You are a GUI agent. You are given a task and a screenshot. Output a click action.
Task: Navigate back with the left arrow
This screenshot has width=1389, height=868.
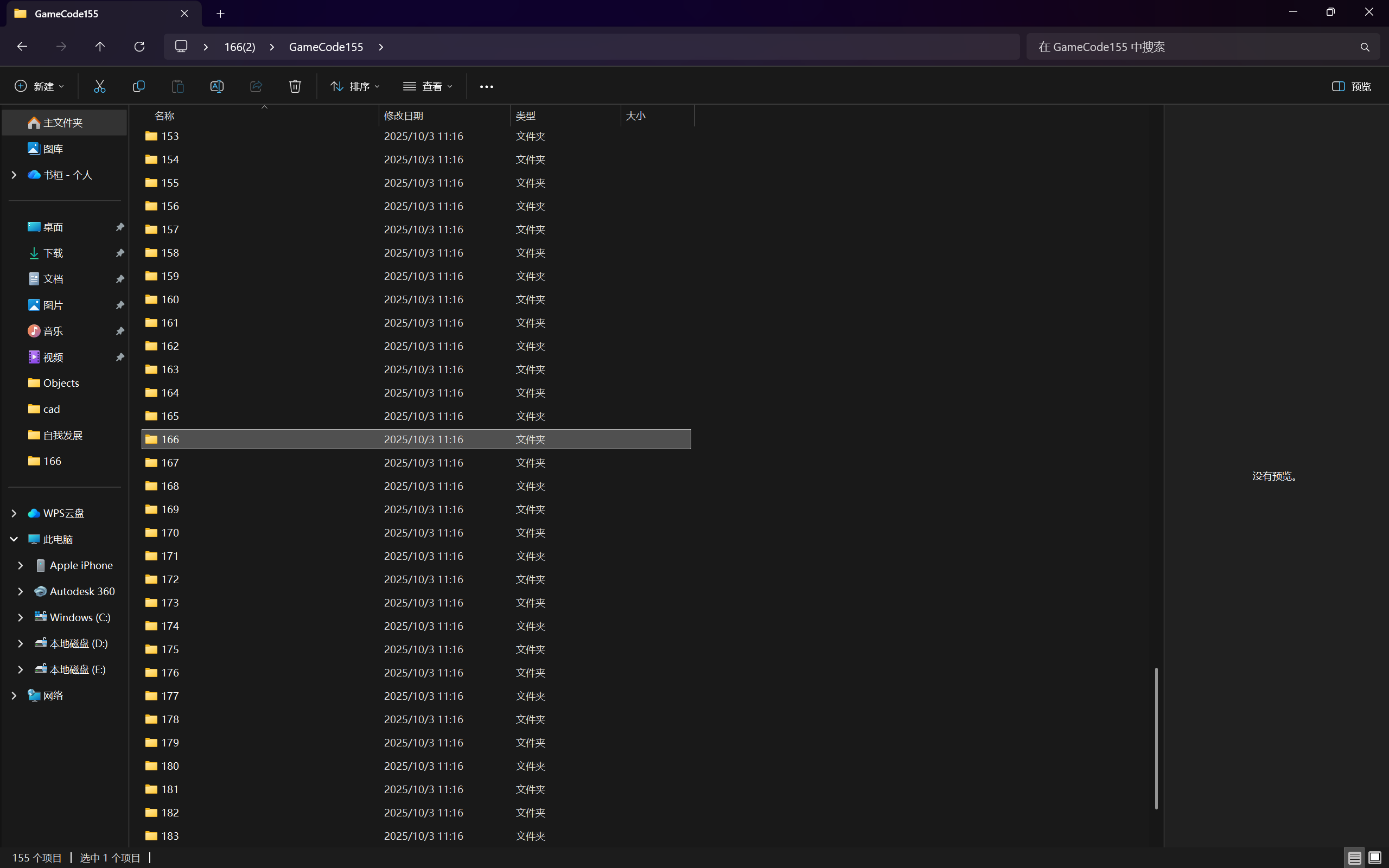pyautogui.click(x=22, y=47)
